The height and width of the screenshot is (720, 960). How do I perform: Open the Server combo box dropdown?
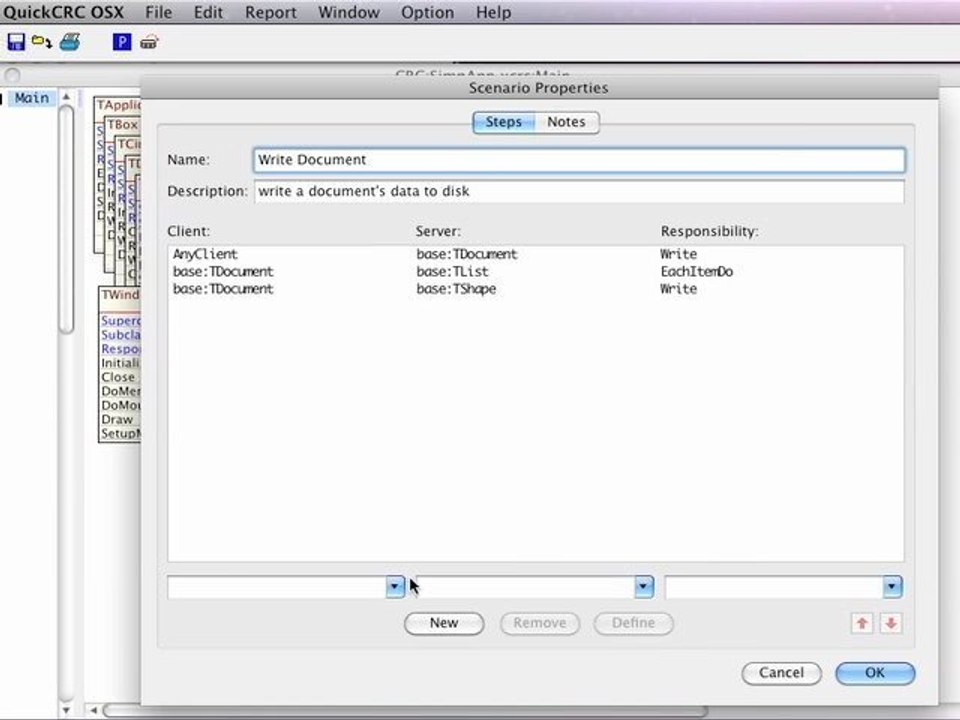[643, 587]
